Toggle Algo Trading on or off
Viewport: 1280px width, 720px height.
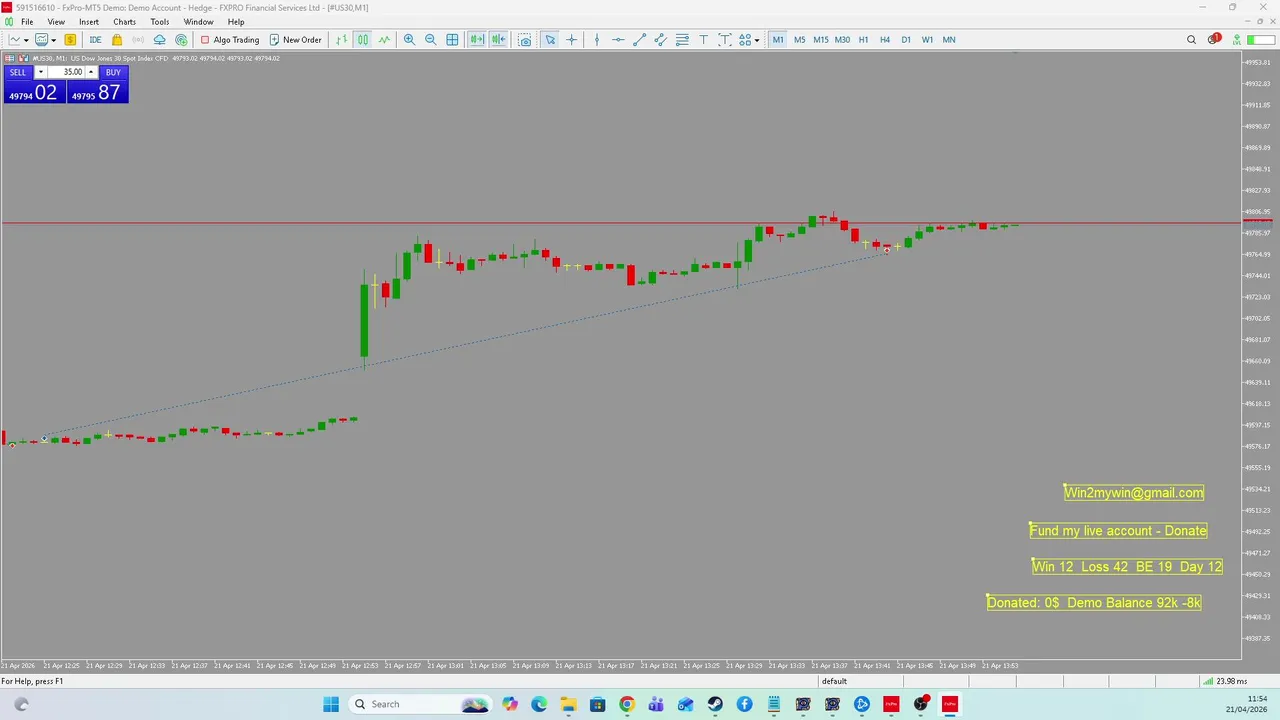coord(229,40)
